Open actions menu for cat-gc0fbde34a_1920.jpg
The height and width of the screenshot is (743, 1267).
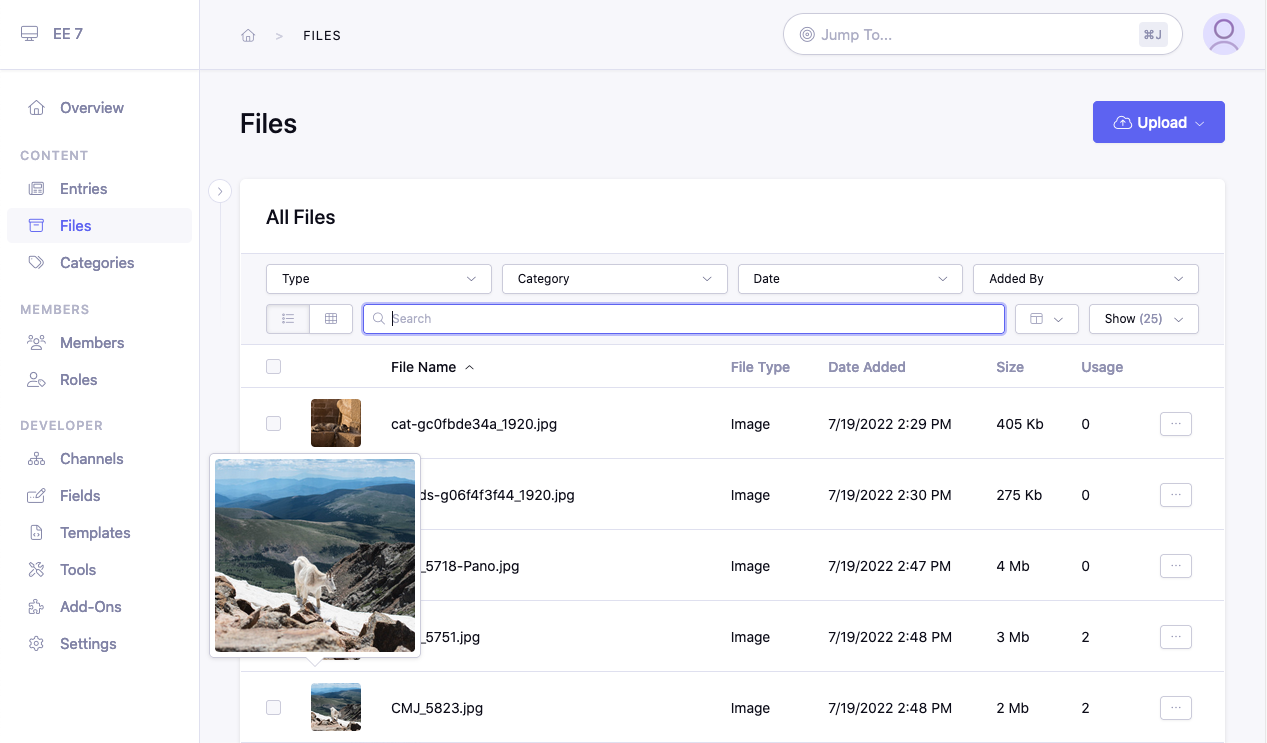[x=1176, y=424]
